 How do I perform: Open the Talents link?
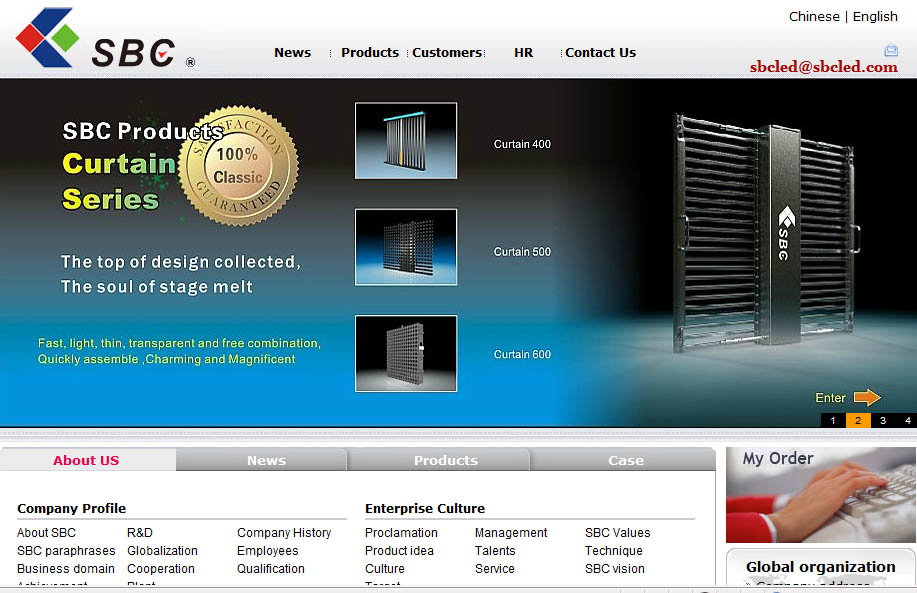coord(495,551)
